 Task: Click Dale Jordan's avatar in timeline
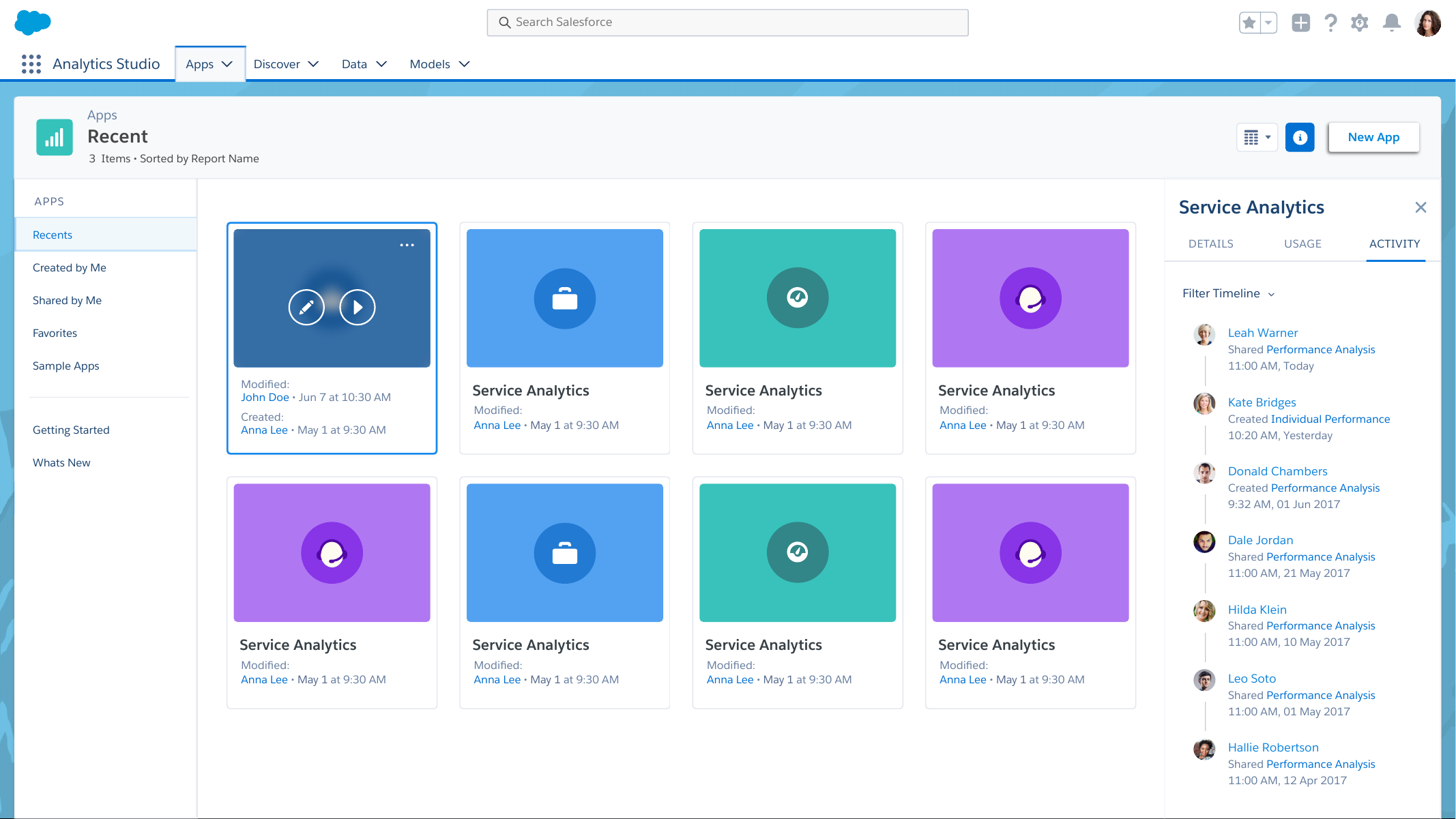pos(1204,541)
